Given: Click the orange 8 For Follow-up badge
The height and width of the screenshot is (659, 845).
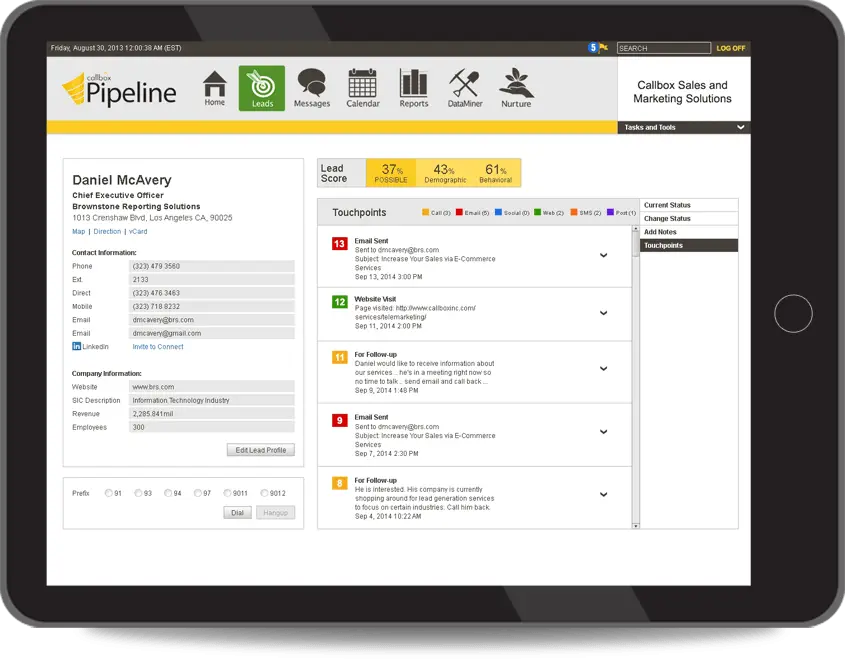Looking at the screenshot, I should [340, 483].
